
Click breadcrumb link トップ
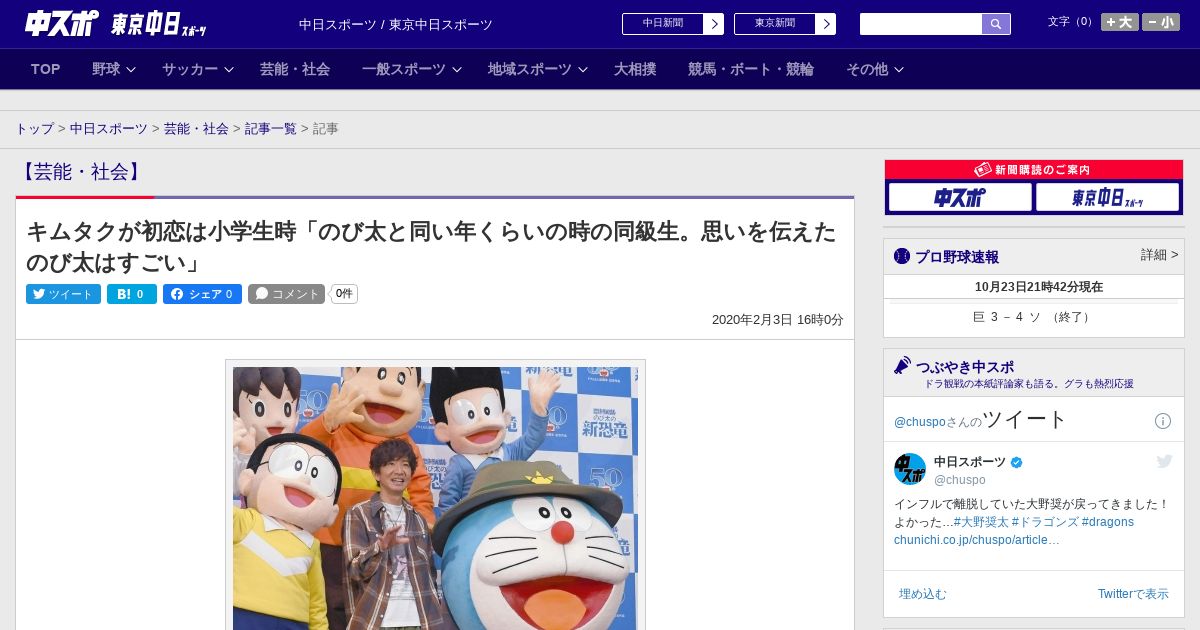(x=34, y=129)
